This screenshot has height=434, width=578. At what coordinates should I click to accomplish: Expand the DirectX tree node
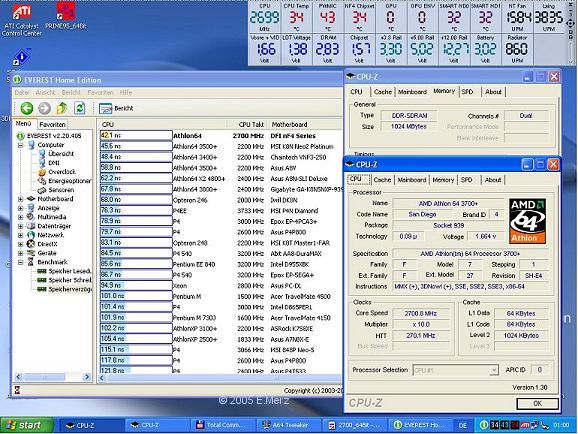21,244
